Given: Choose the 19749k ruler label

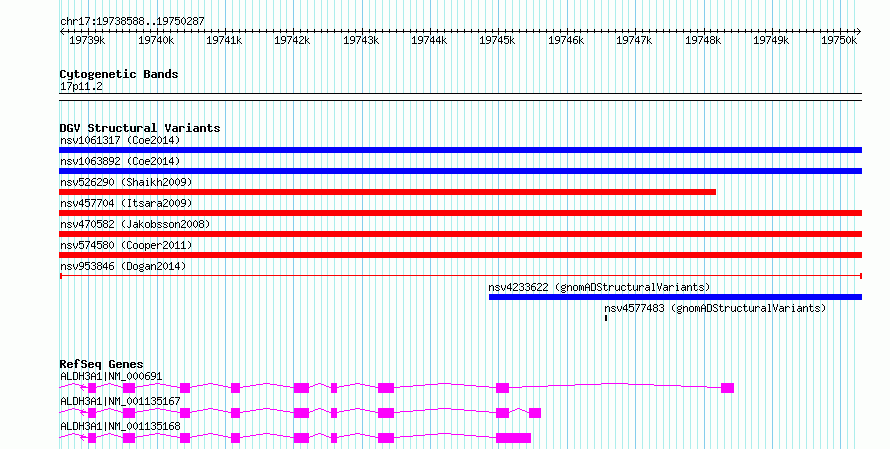Looking at the screenshot, I should click(771, 40).
